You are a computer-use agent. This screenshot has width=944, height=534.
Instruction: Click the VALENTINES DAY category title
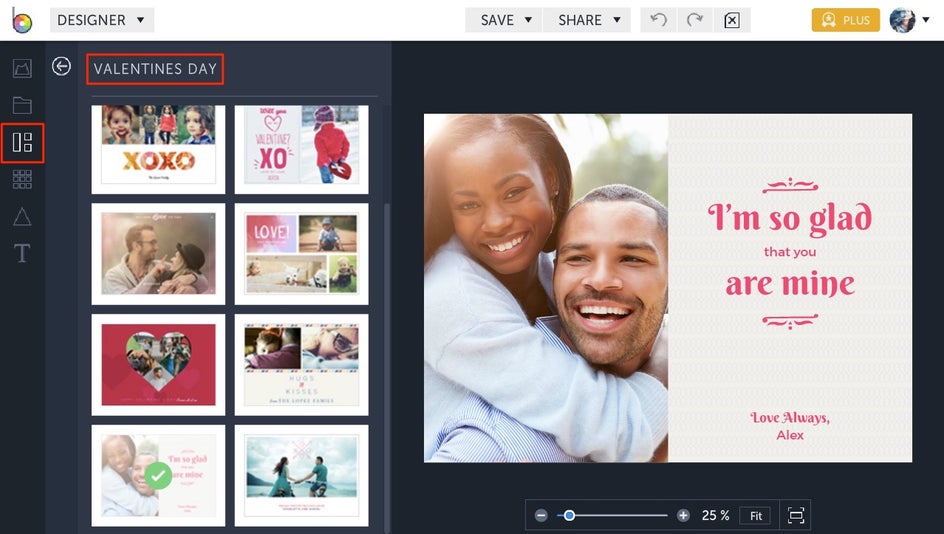pyautogui.click(x=155, y=69)
